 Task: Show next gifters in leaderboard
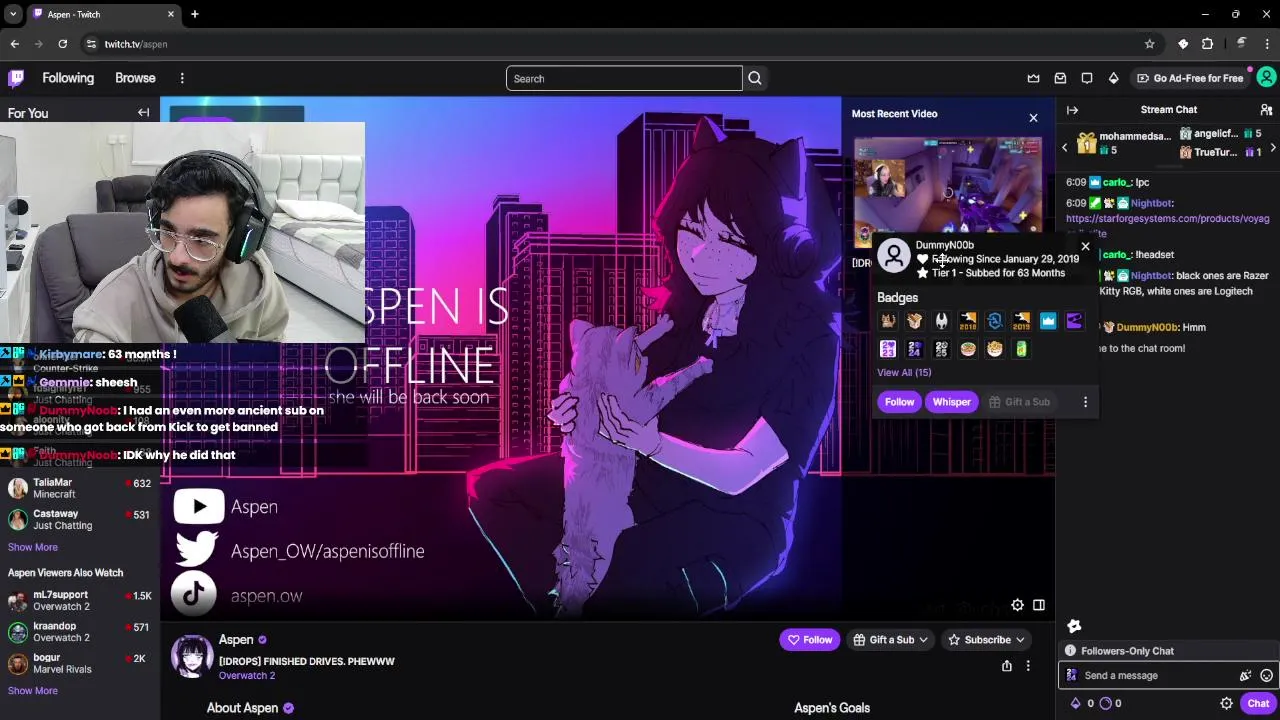(x=1272, y=147)
